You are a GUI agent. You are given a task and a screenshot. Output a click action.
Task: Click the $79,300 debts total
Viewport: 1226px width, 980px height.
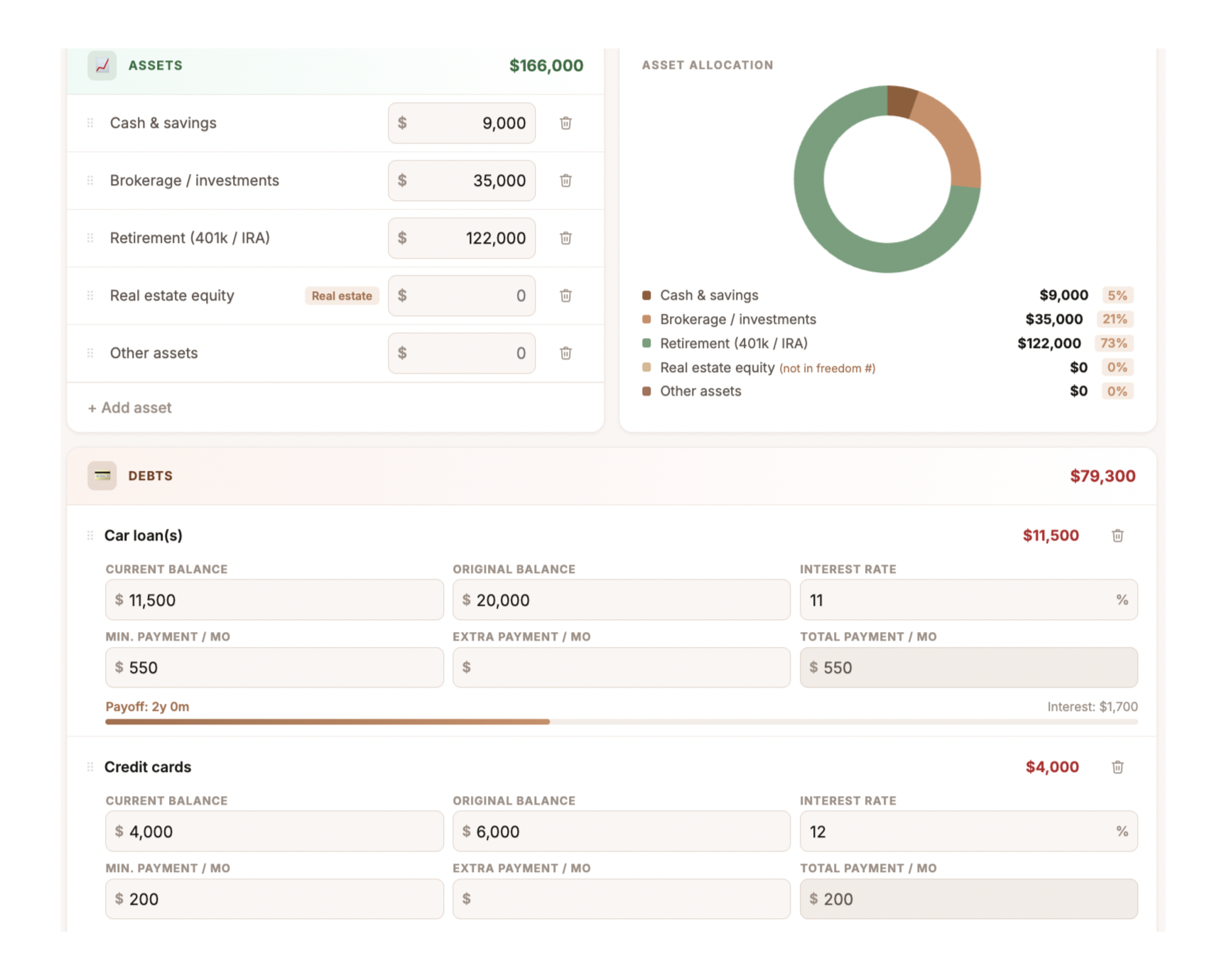click(1102, 476)
